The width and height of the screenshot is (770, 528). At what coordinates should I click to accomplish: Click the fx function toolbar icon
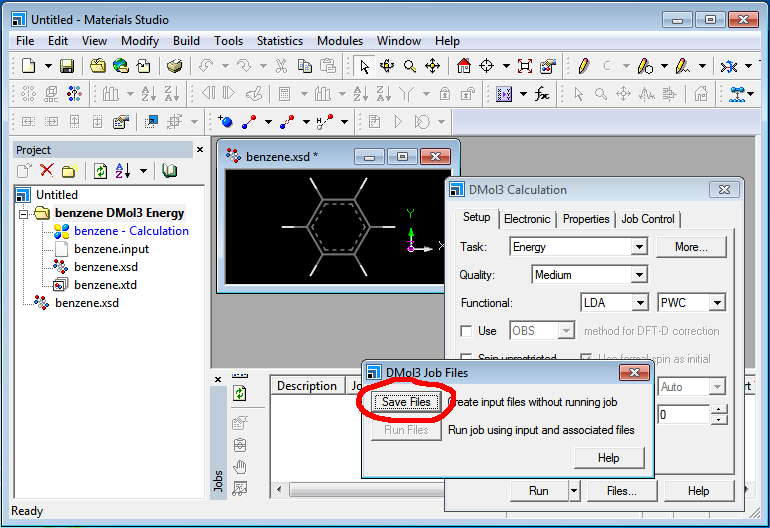(x=542, y=93)
